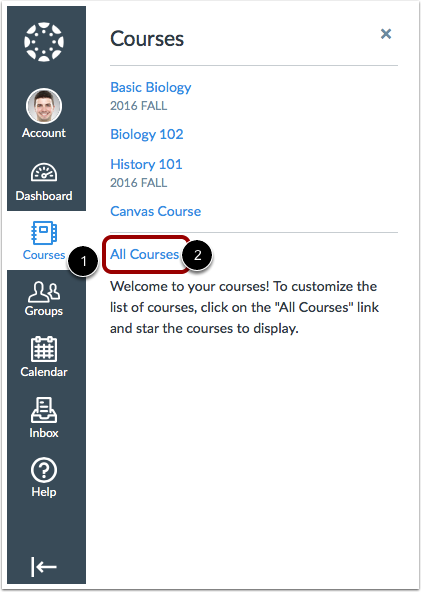Open the Inbox tray icon

point(44,410)
